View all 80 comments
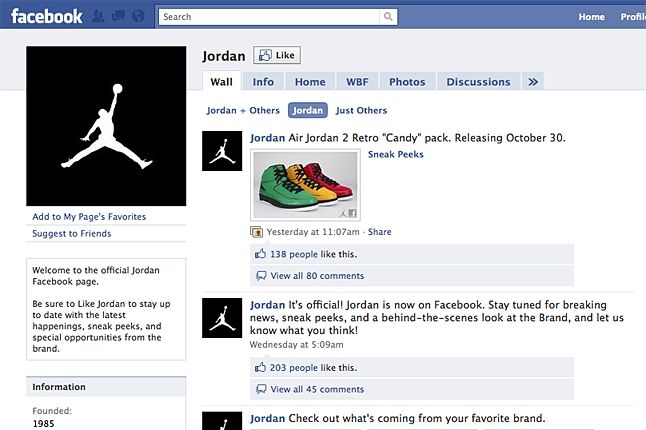 [317, 276]
